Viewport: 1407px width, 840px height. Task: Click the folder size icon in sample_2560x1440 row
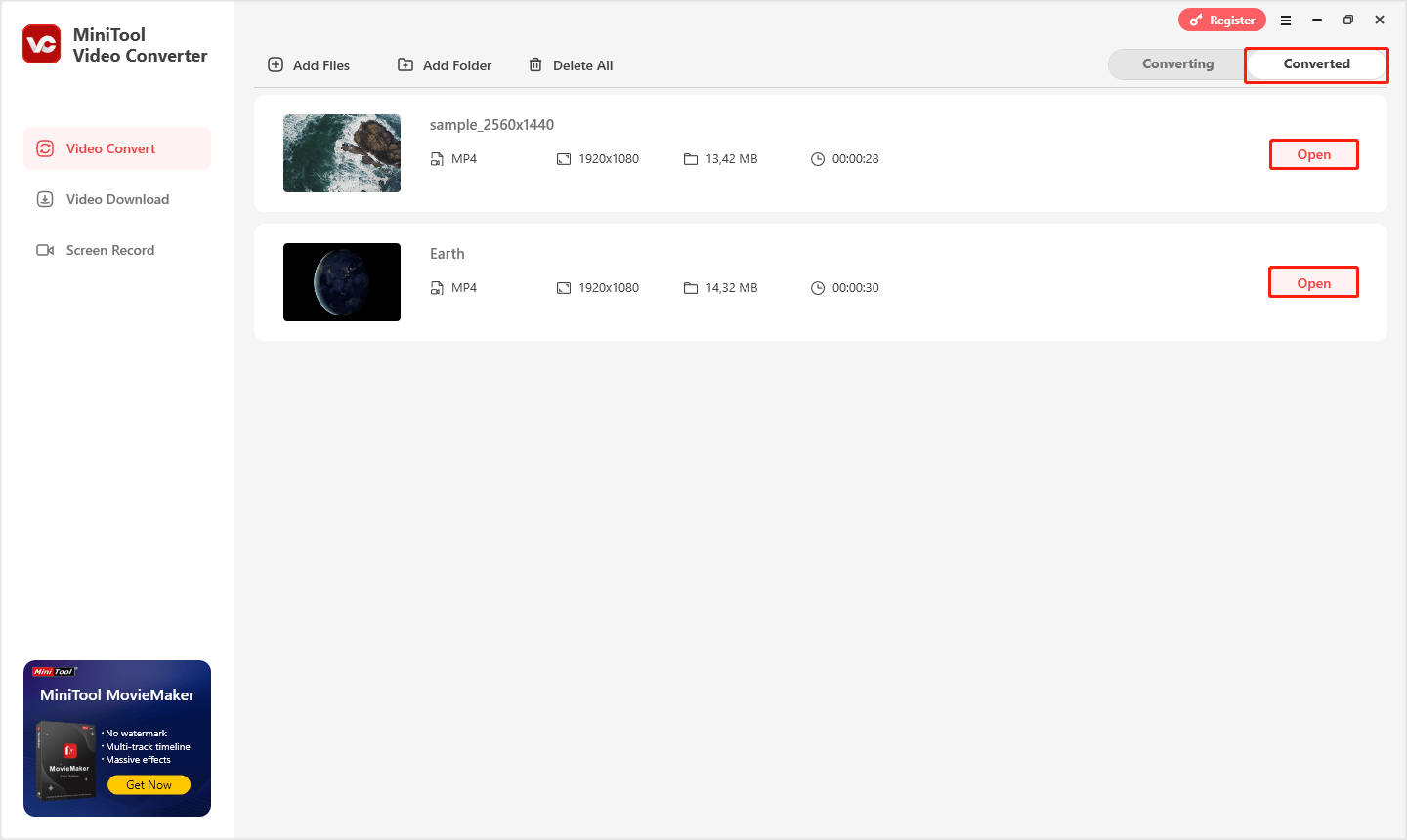691,159
